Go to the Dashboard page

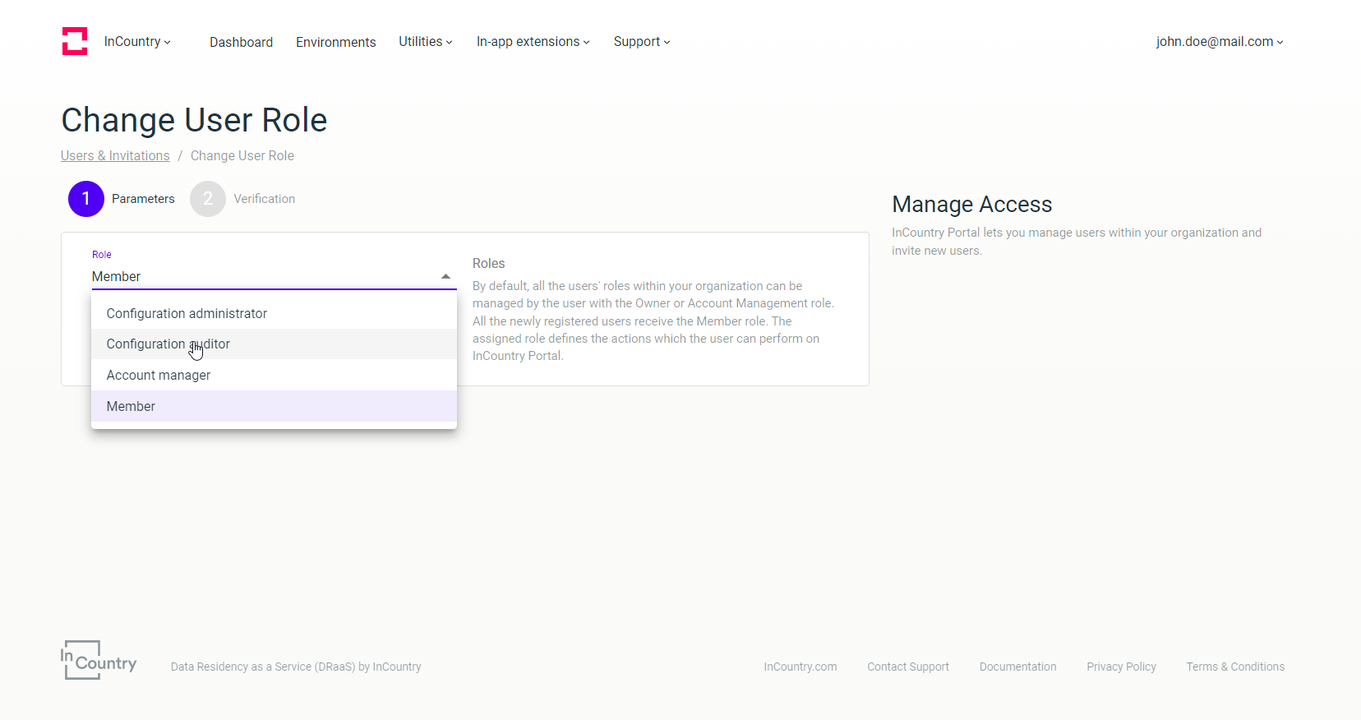[241, 42]
